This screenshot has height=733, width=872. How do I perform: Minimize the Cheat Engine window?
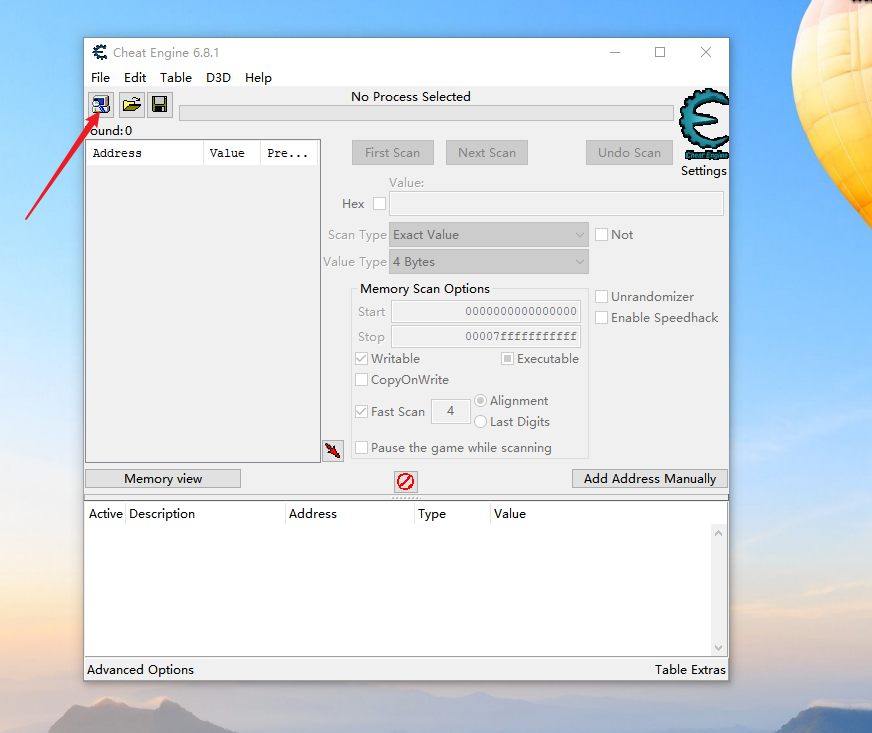[x=615, y=52]
